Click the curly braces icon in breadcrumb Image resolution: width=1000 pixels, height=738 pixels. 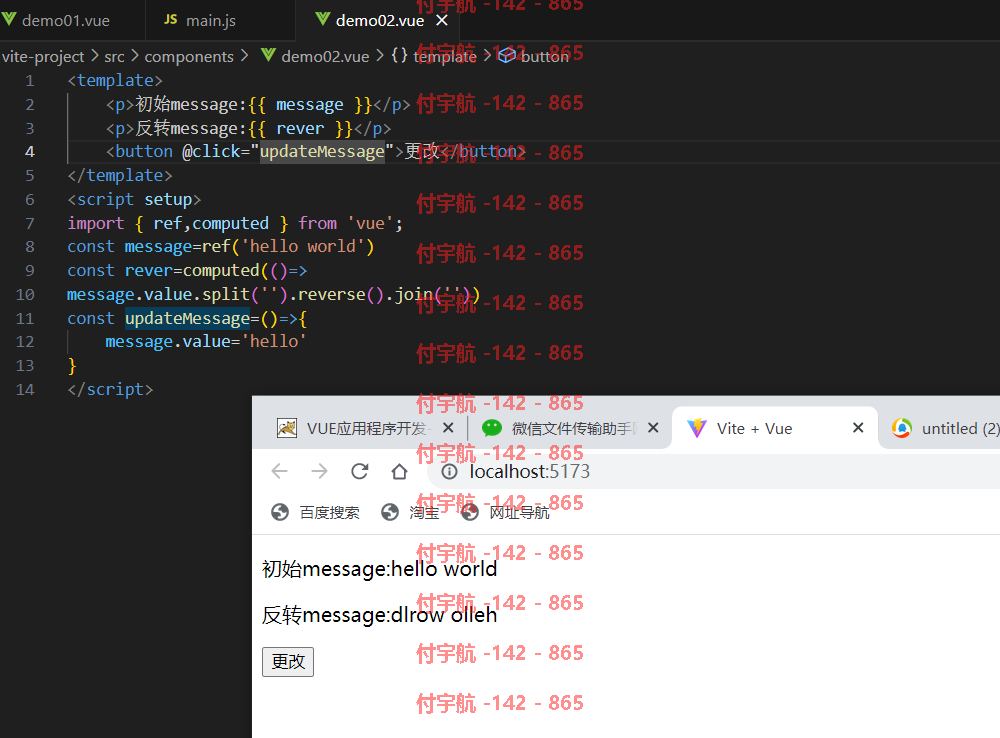(x=399, y=55)
